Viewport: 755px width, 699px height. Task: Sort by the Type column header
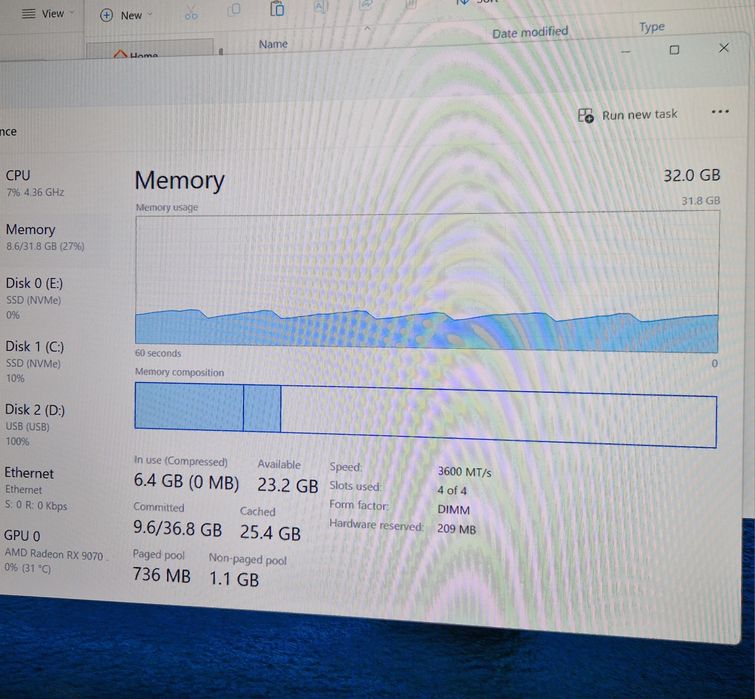tap(651, 27)
